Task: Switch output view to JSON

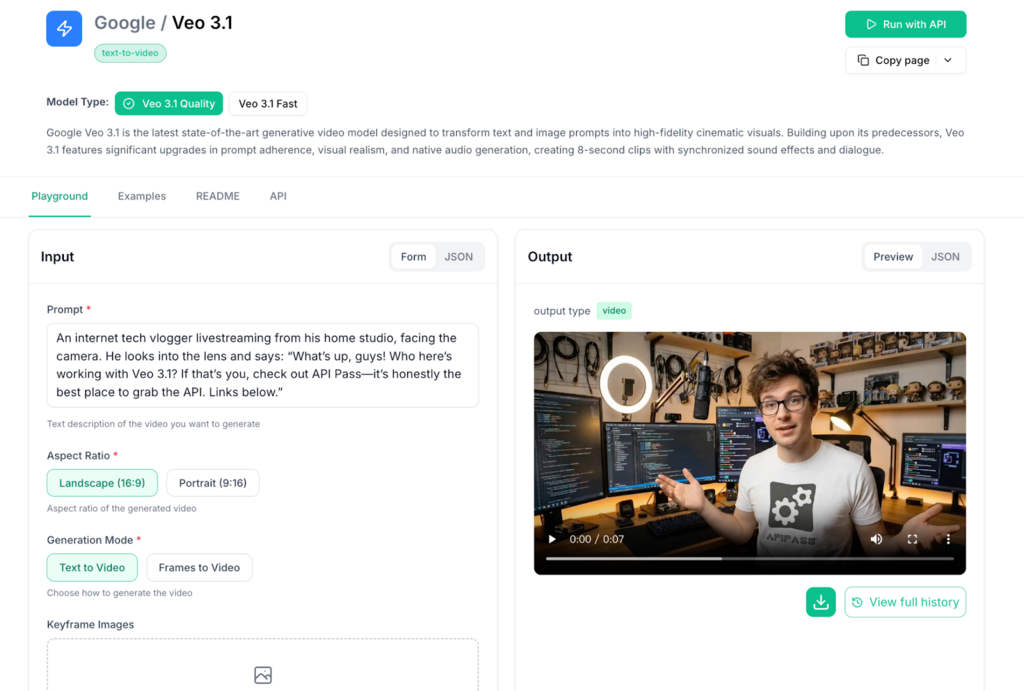Action: [945, 257]
